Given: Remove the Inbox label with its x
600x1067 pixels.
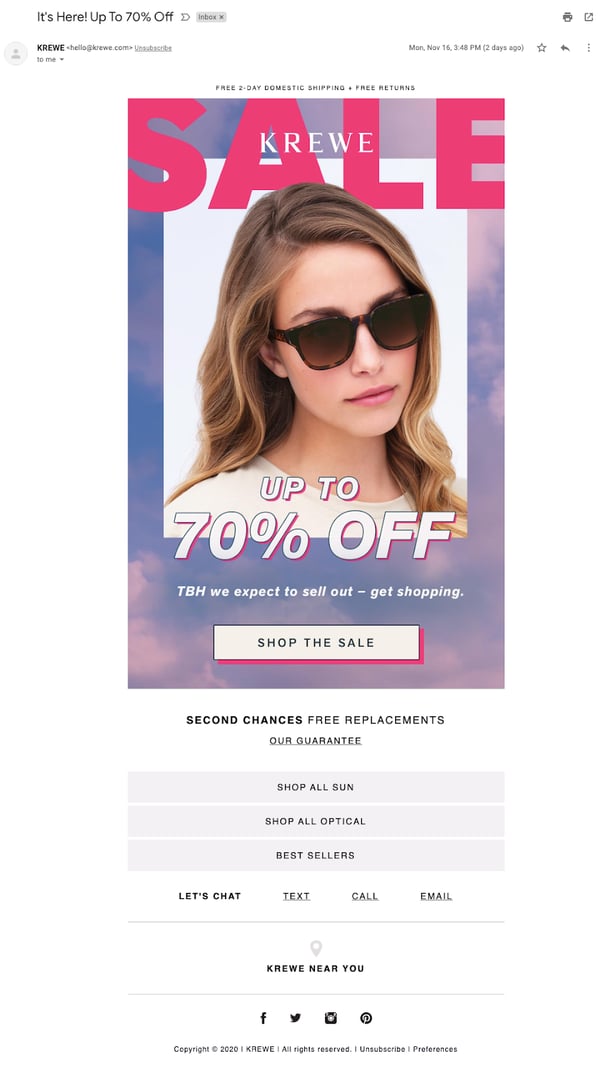Looking at the screenshot, I should tap(221, 17).
